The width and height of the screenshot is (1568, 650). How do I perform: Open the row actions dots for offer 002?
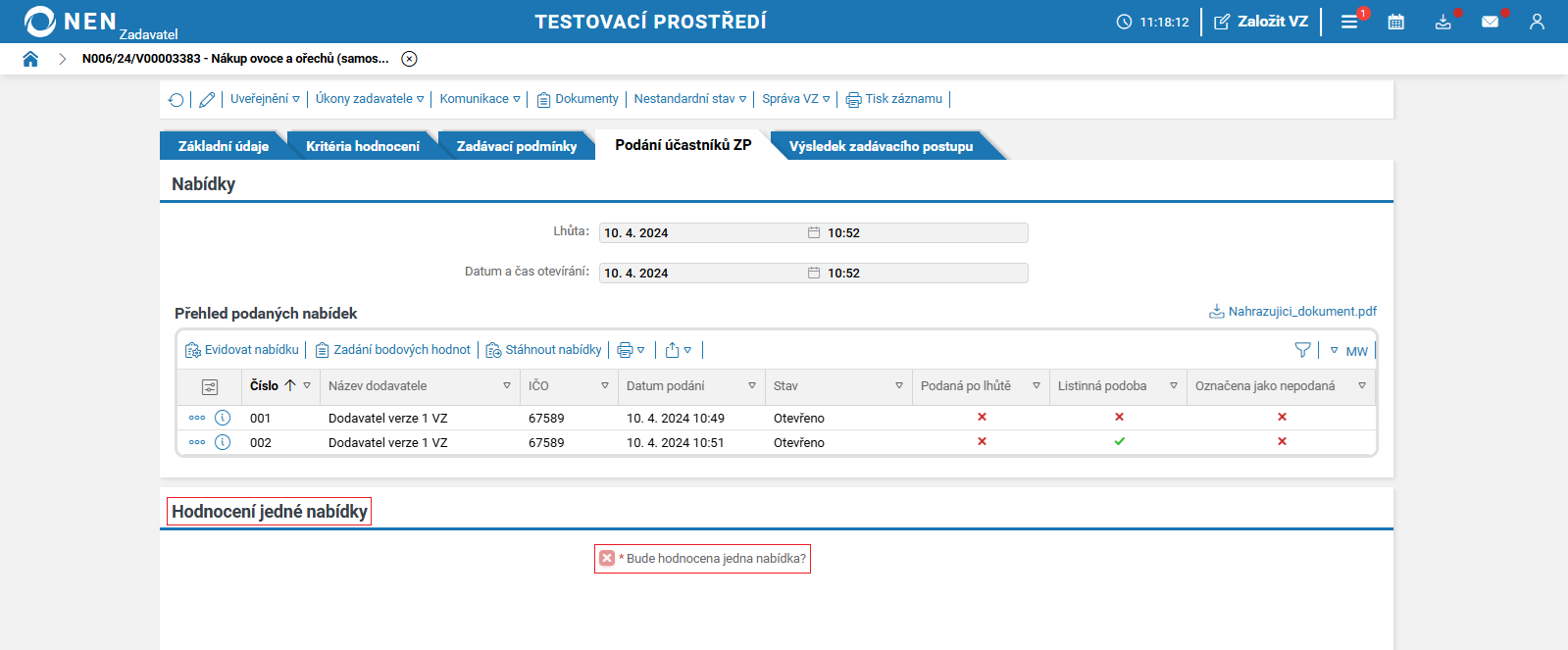coord(197,442)
